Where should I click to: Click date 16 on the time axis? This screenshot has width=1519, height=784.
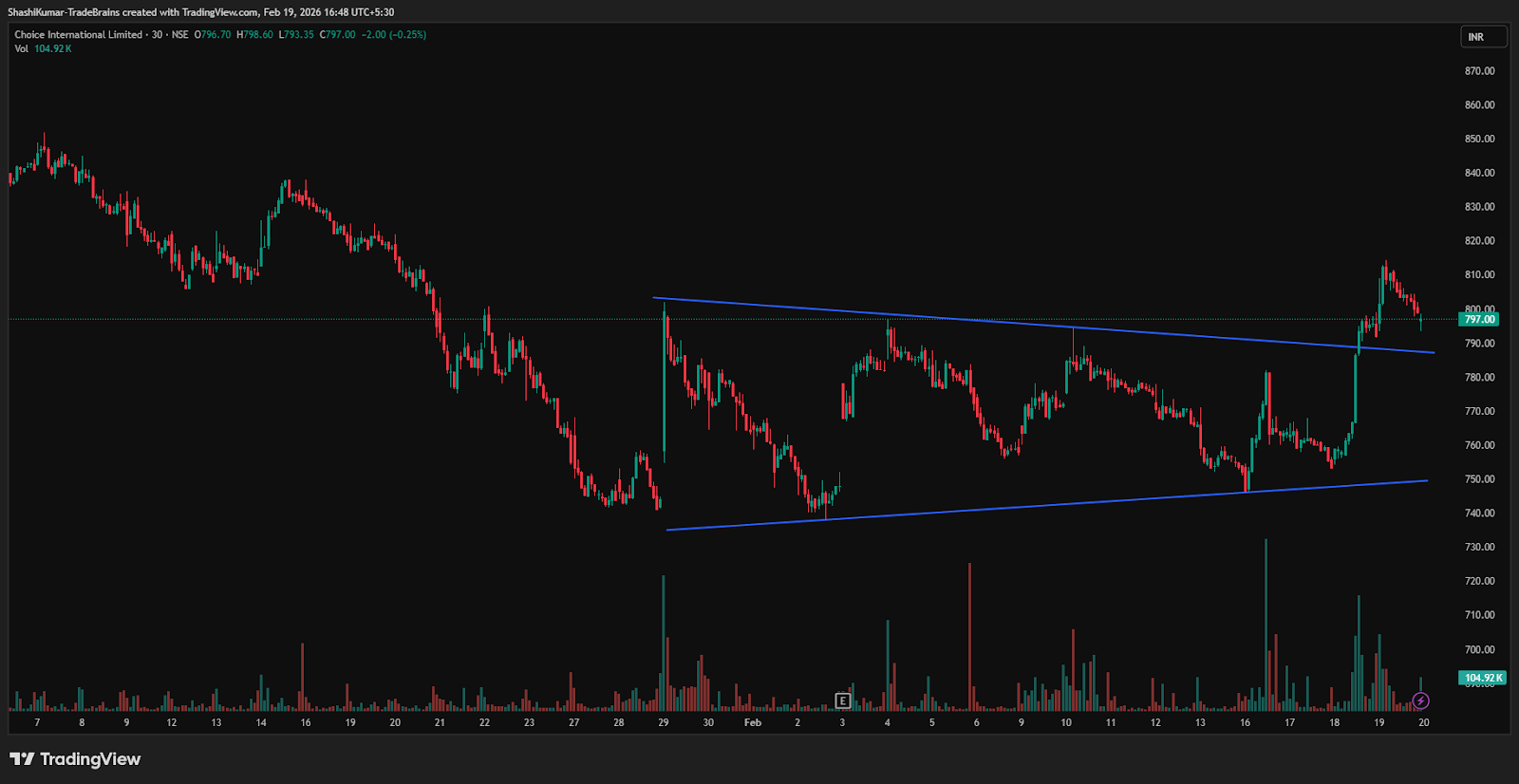coord(1245,723)
